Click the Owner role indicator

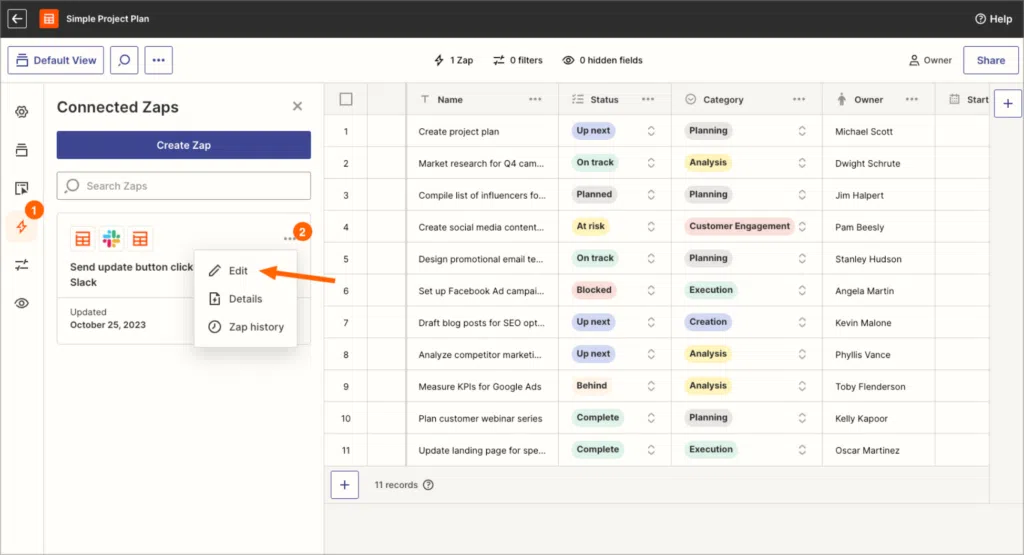[930, 60]
